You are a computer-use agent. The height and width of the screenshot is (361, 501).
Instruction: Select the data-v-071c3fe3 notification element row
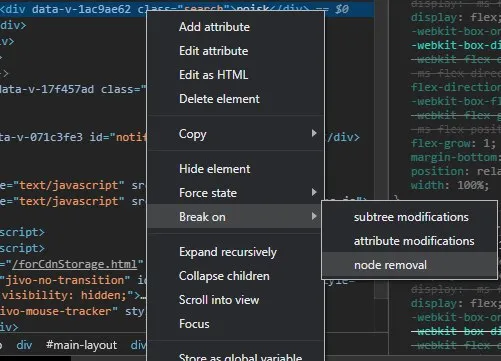(73, 137)
